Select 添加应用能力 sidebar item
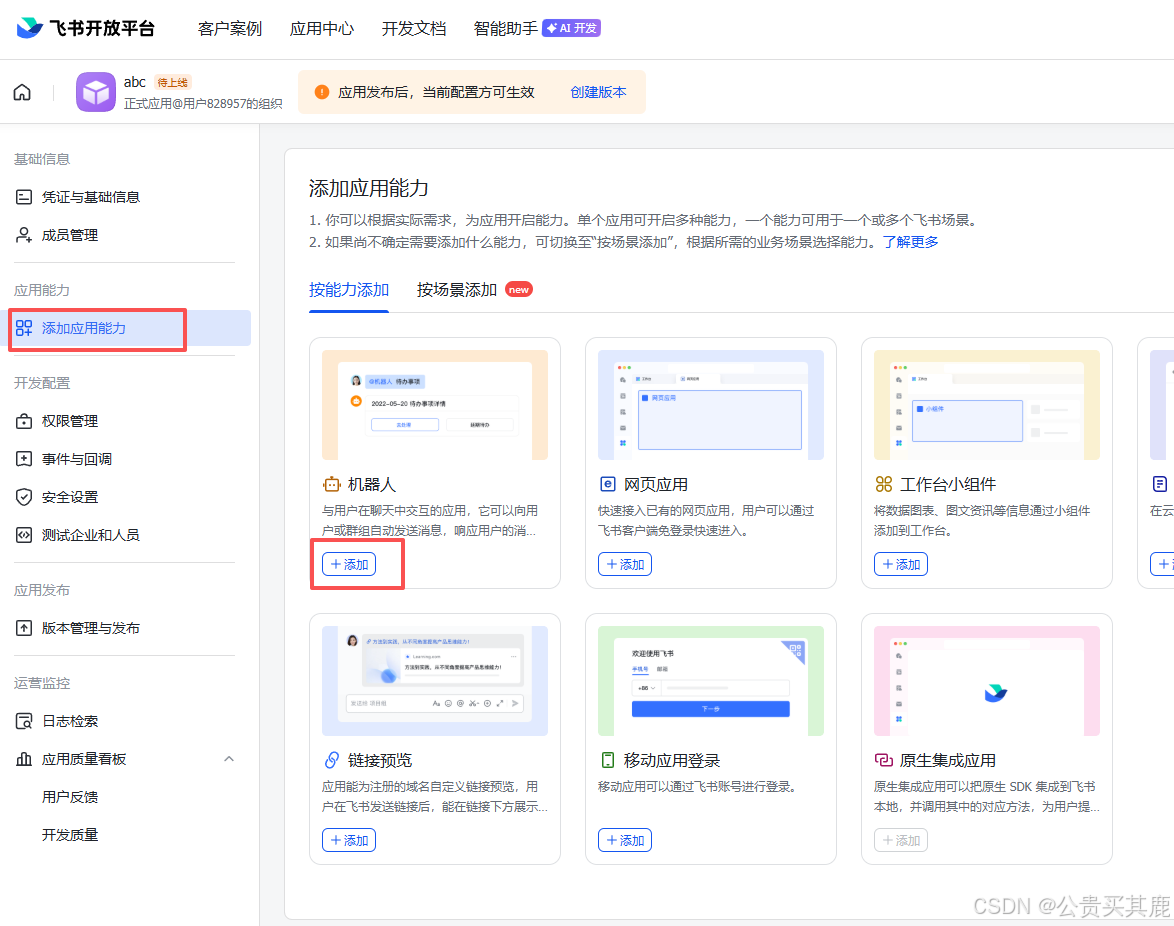The image size is (1174, 926). click(x=126, y=328)
